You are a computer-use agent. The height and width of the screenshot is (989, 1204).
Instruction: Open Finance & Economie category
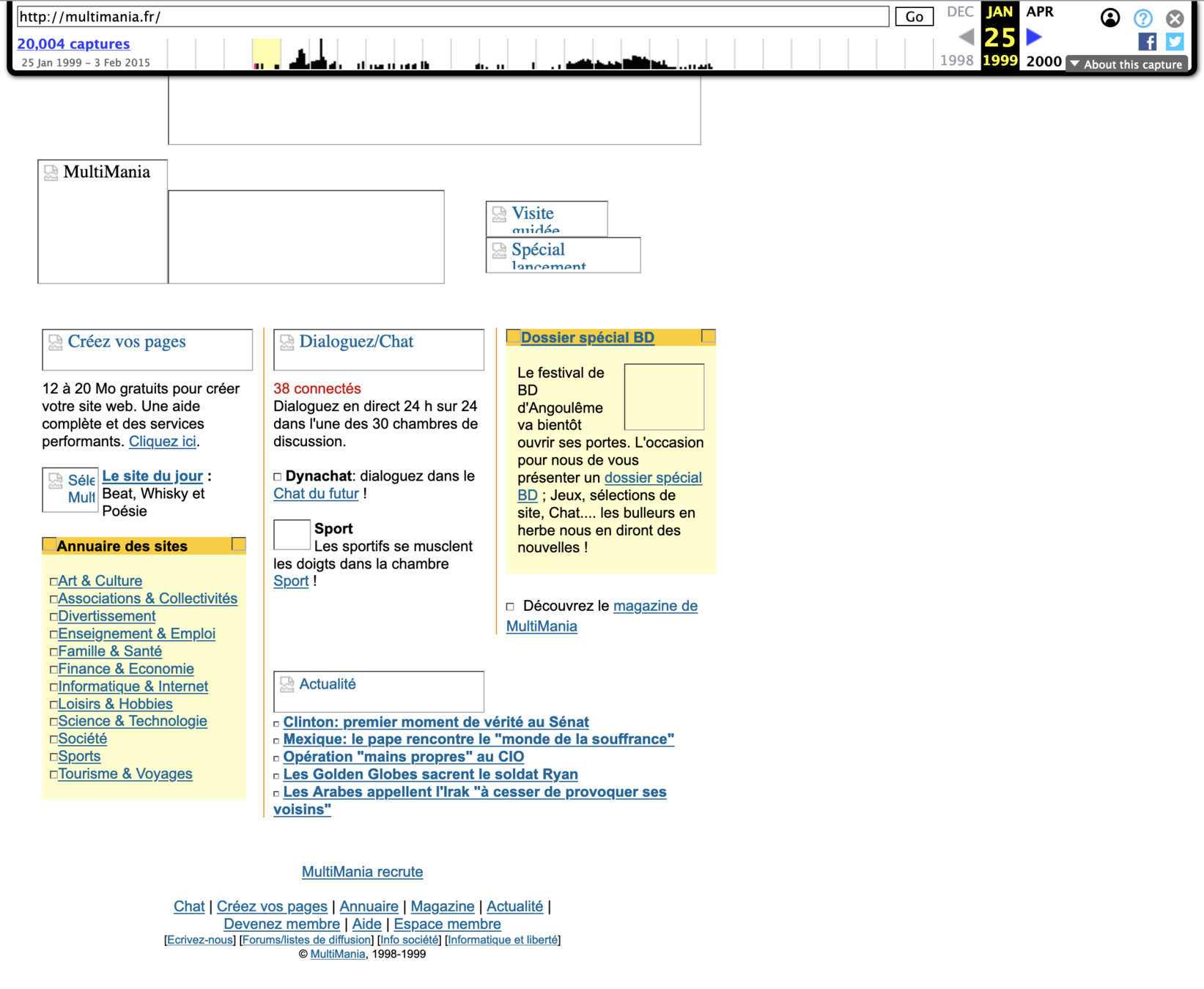pos(126,669)
